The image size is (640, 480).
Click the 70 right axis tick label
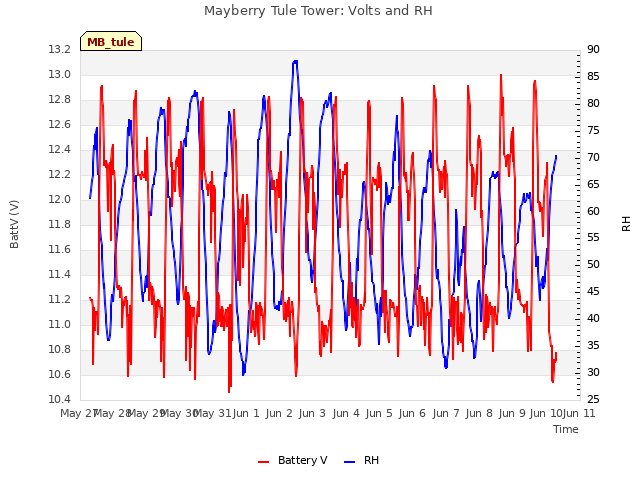pyautogui.click(x=593, y=158)
